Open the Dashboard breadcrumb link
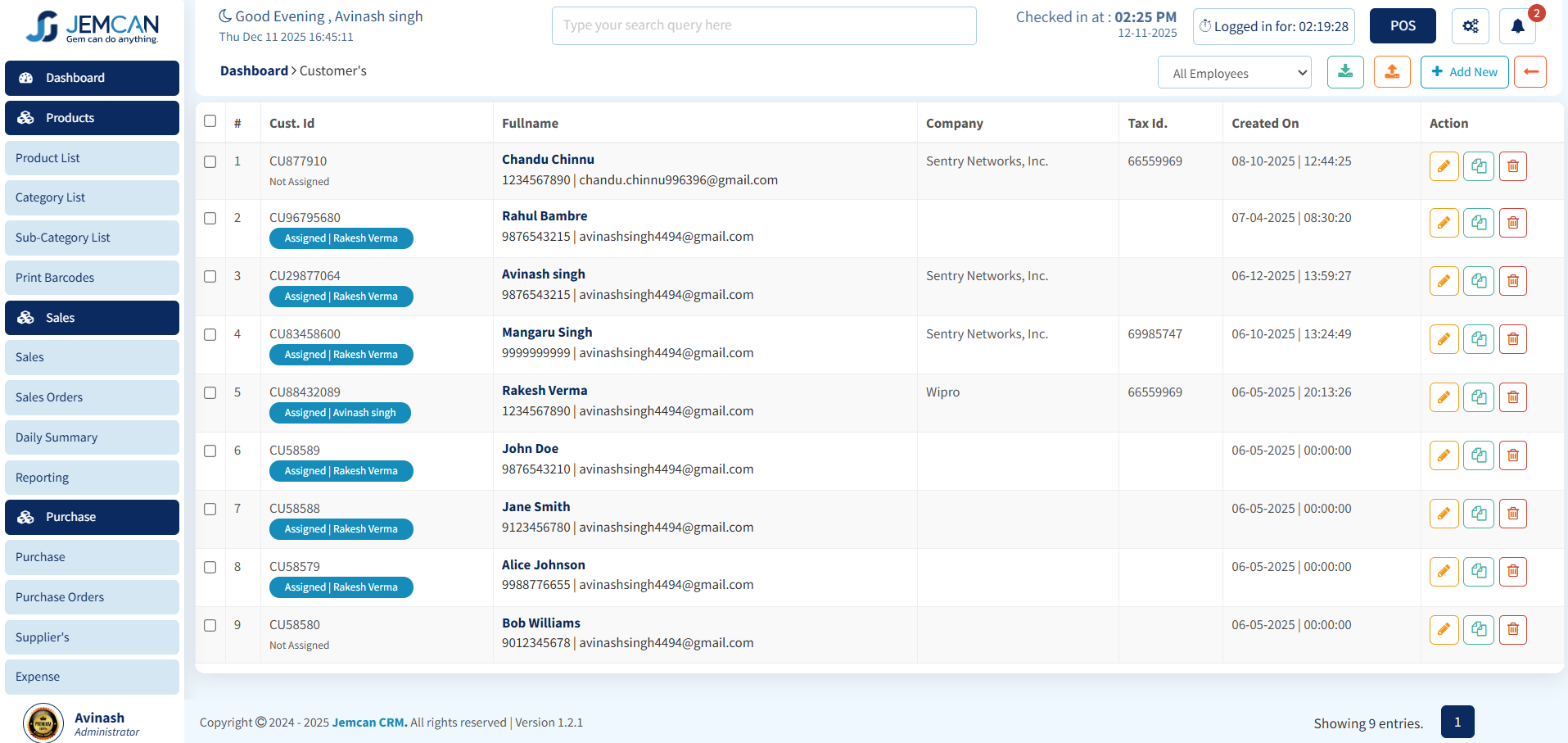Image resolution: width=1568 pixels, height=743 pixels. pyautogui.click(x=254, y=70)
